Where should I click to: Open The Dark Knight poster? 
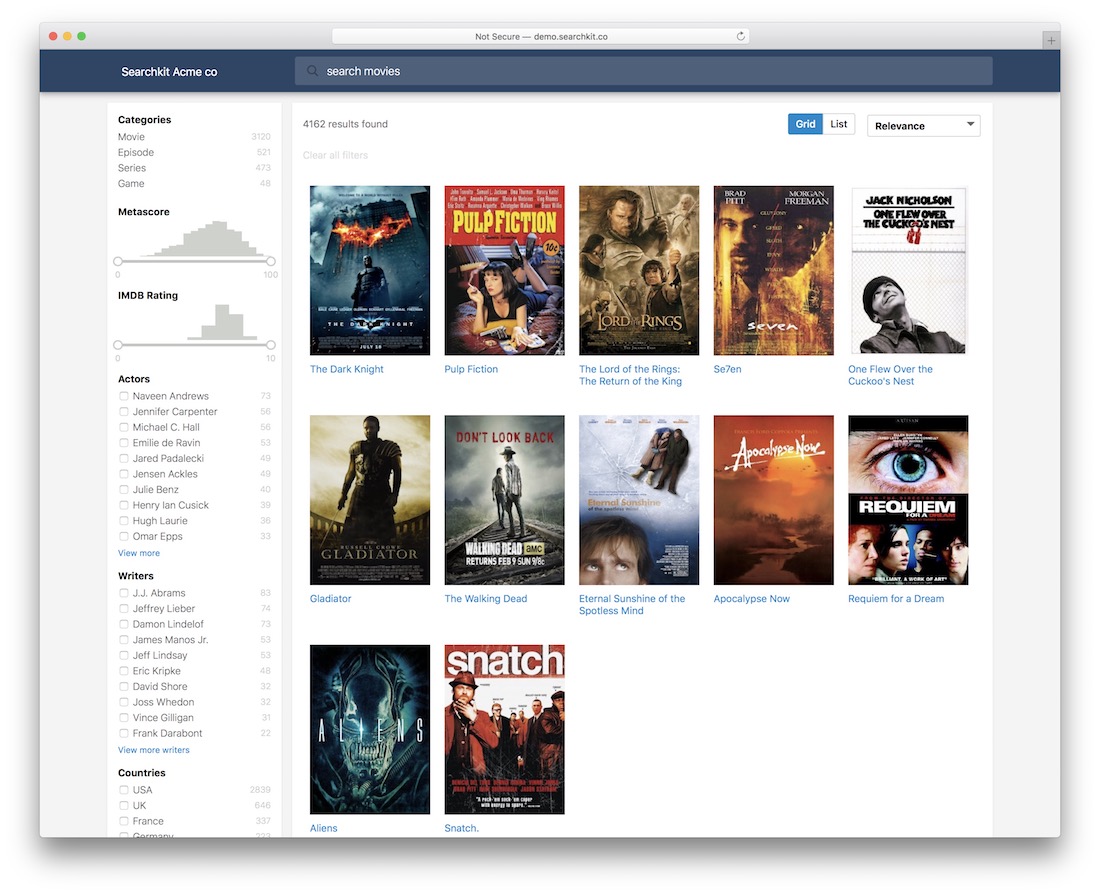tap(370, 270)
